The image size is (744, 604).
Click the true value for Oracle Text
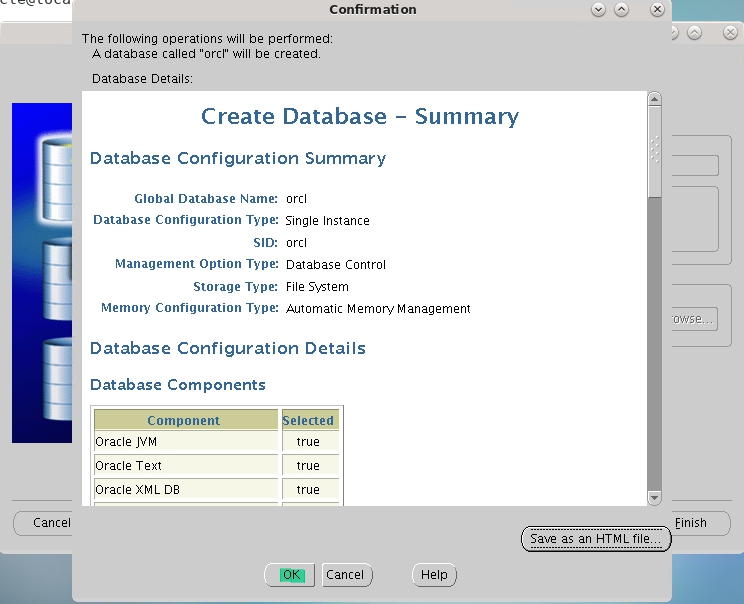308,465
